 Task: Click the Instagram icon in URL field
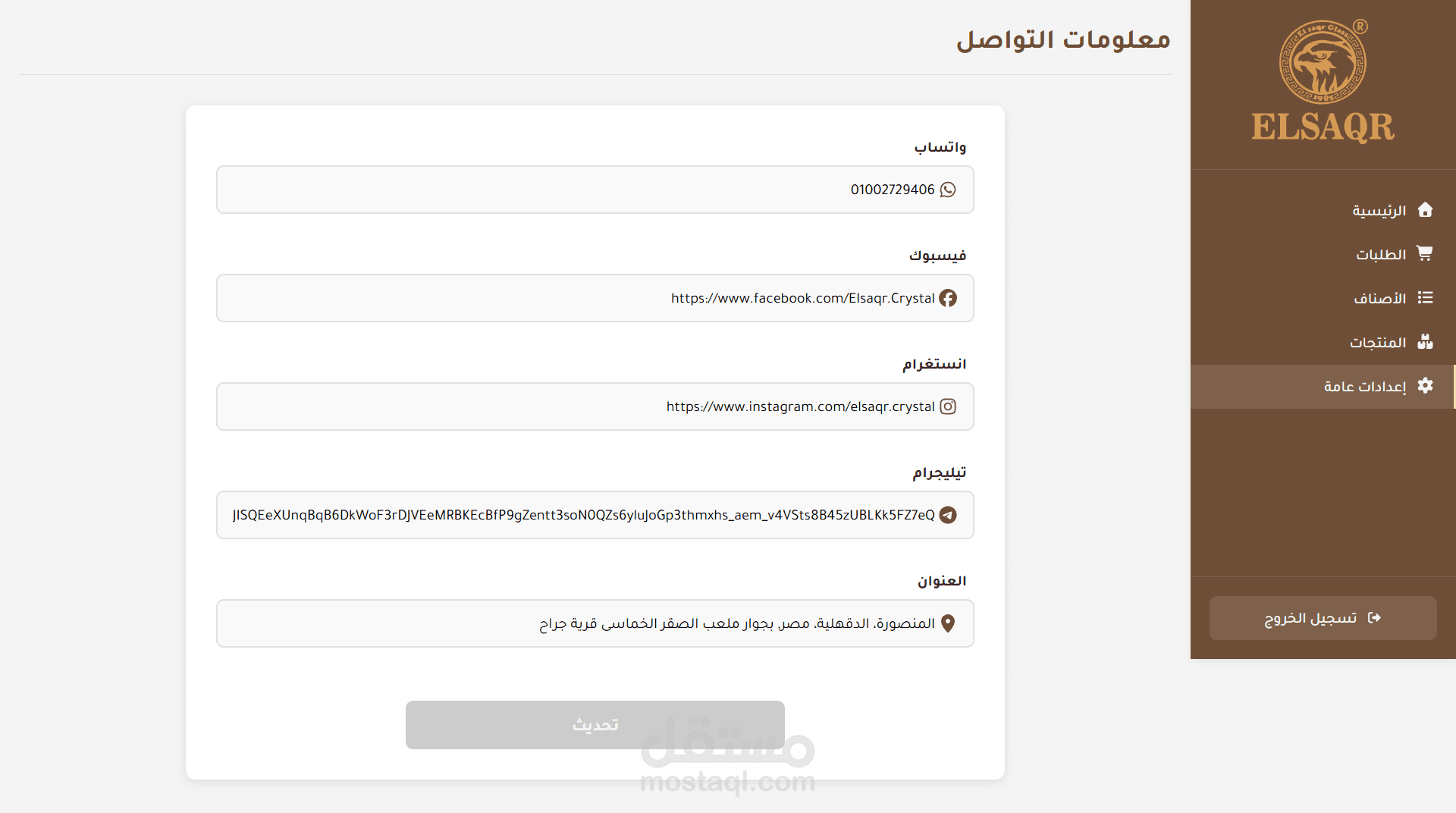coord(948,406)
